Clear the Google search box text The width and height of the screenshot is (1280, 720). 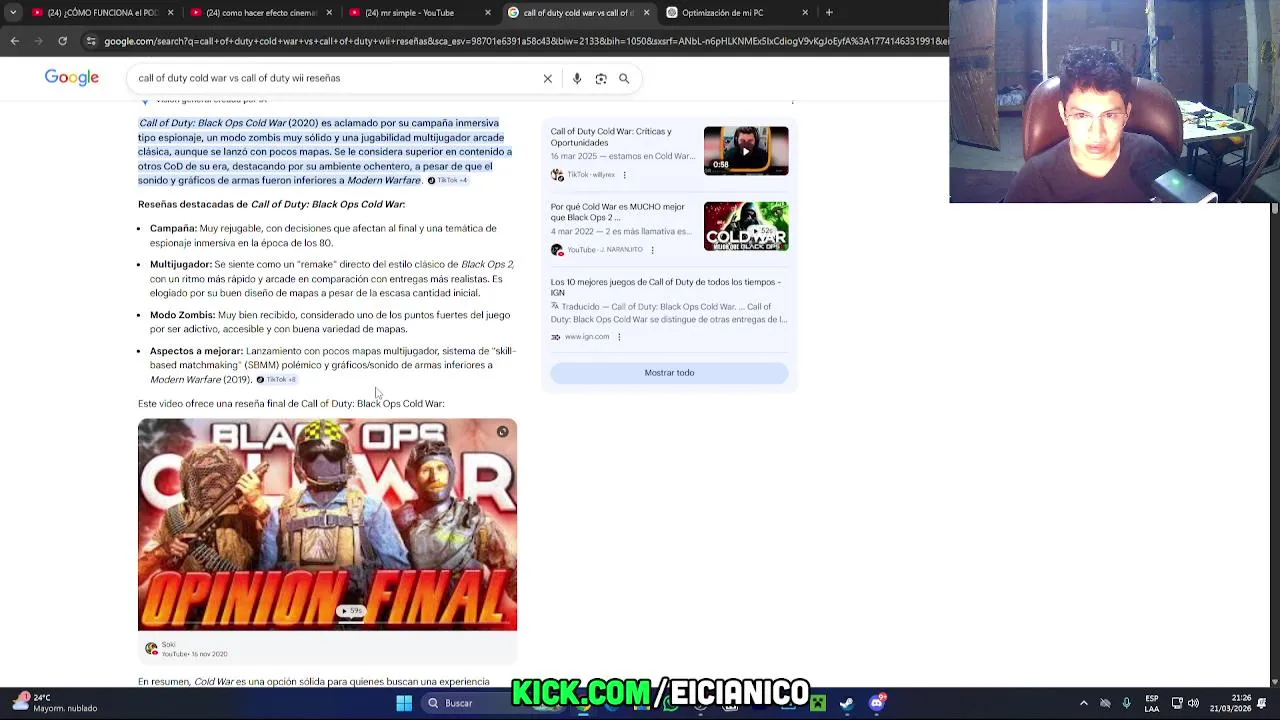pyautogui.click(x=547, y=78)
